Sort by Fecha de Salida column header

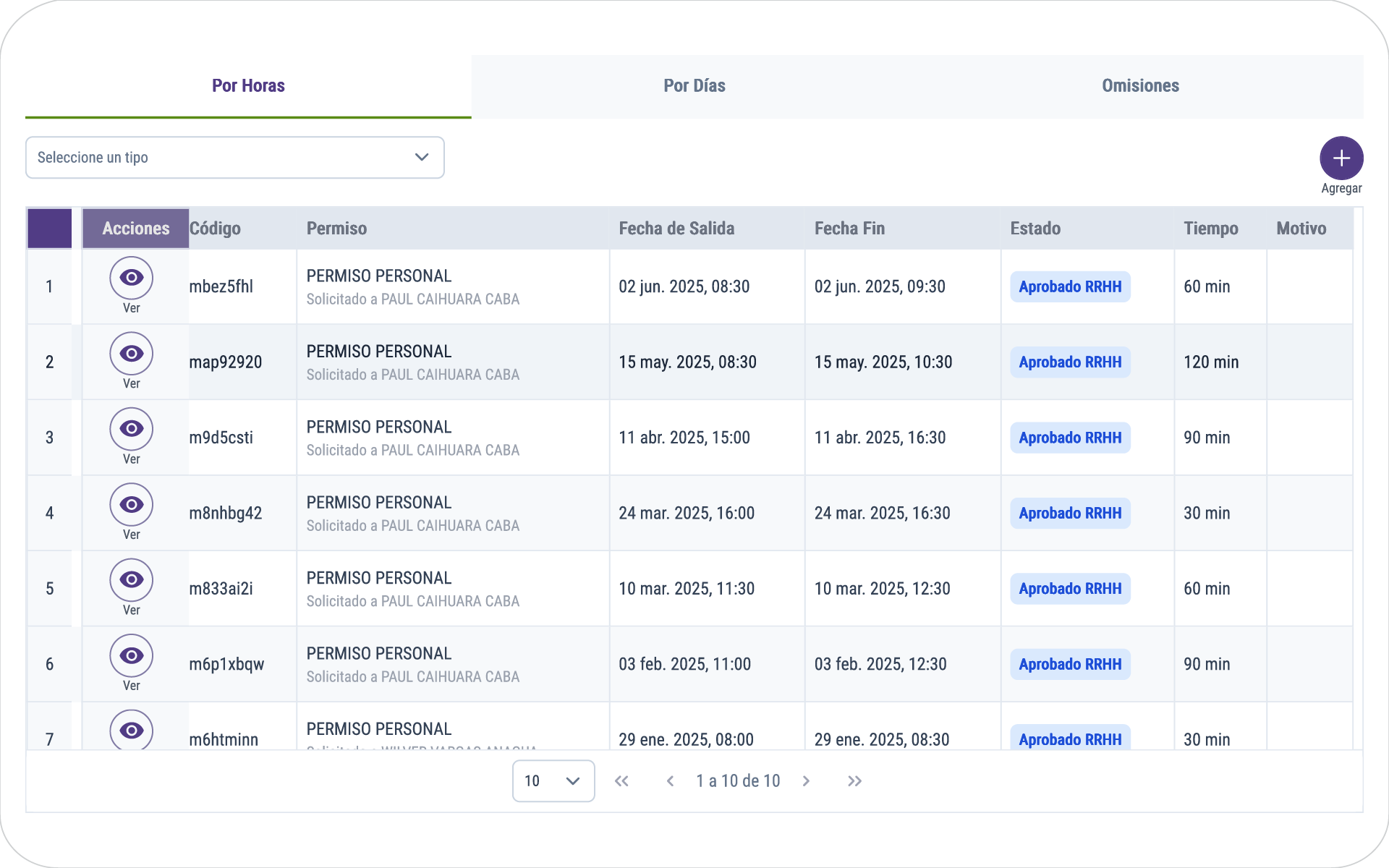pos(676,229)
